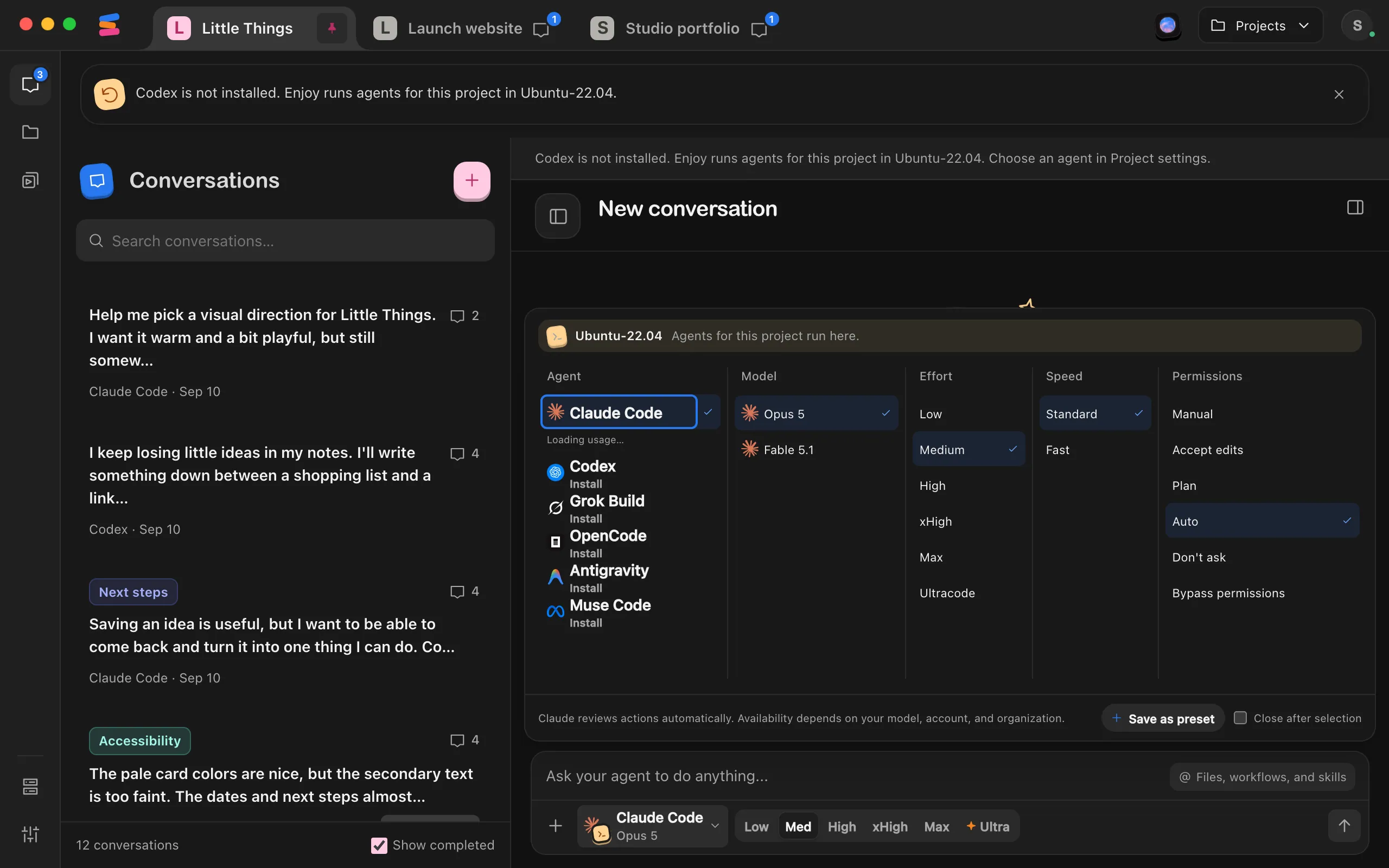Select Plan permissions mode
Viewport: 1389px width, 868px height.
[x=1261, y=486]
